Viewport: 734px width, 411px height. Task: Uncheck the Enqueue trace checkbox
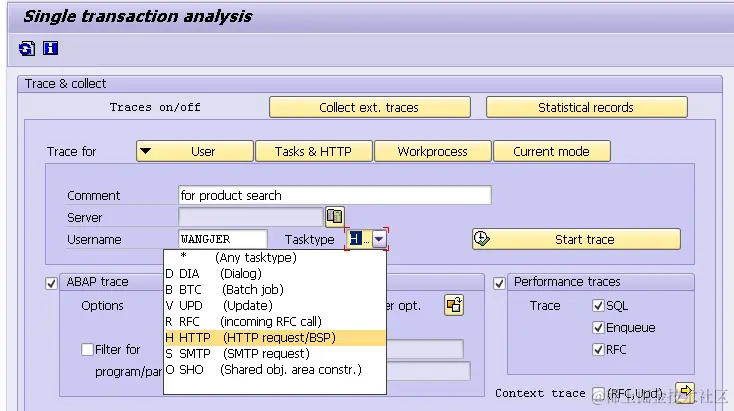[x=598, y=328]
